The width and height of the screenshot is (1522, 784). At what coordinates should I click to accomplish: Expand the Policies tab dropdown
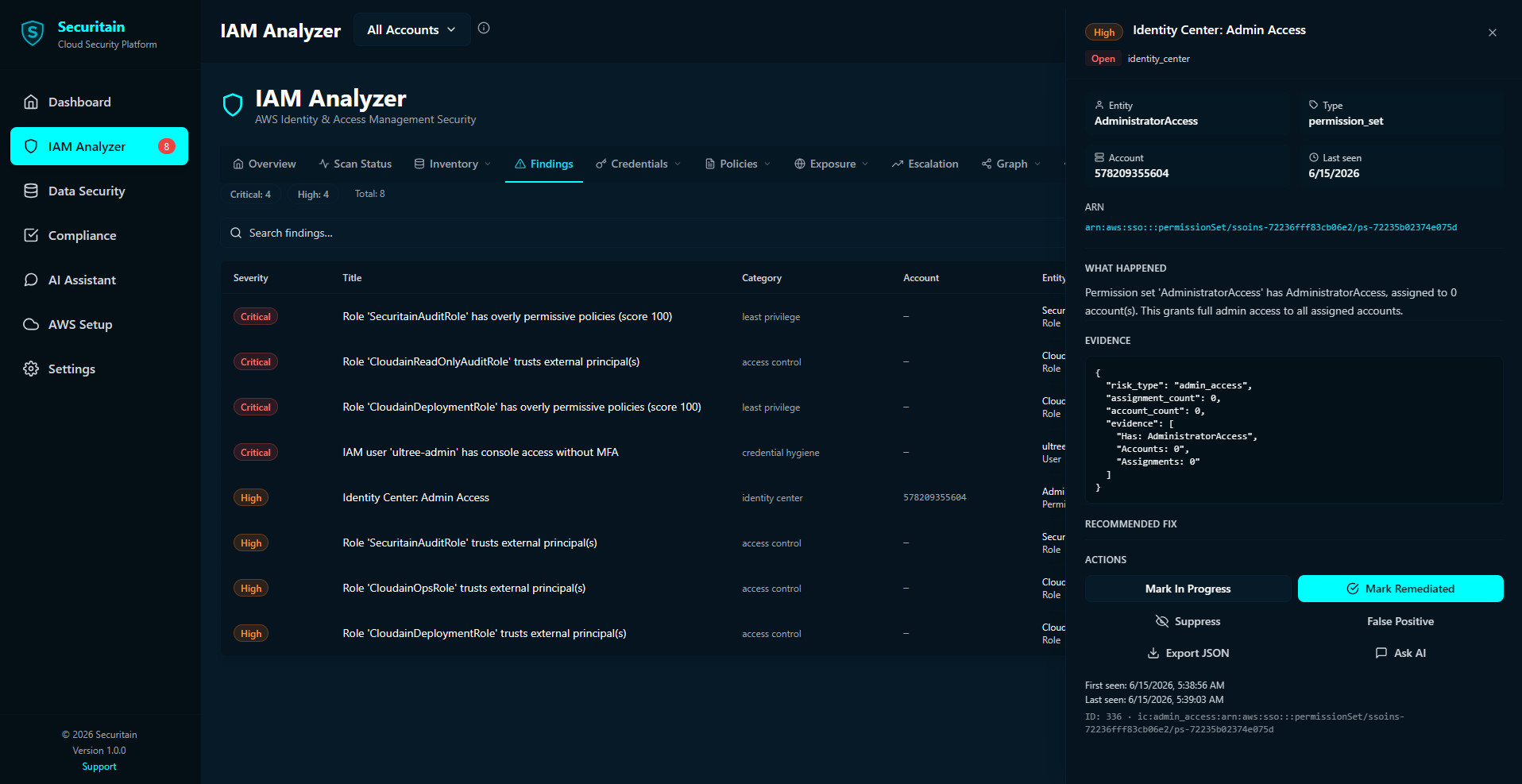coord(738,164)
